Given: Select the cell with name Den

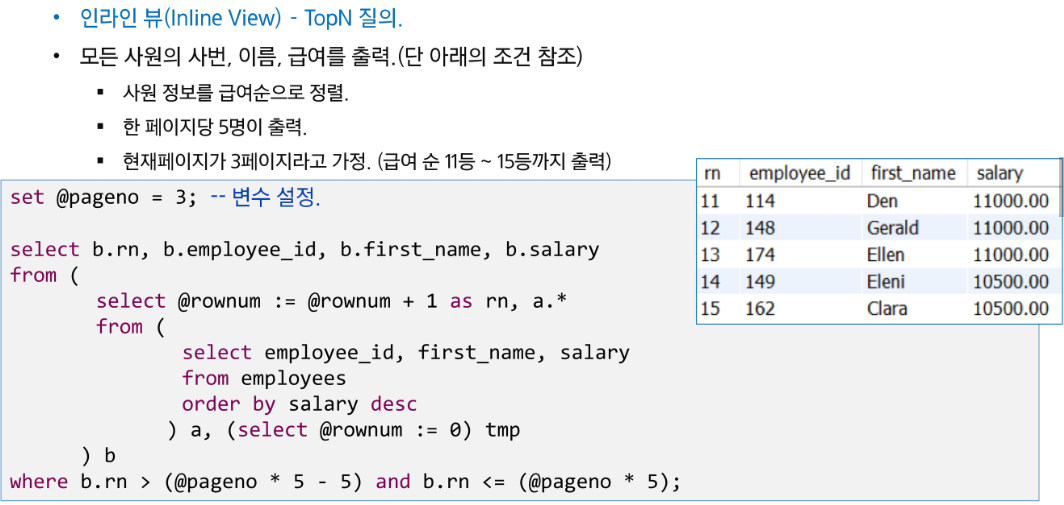Looking at the screenshot, I should [x=881, y=201].
